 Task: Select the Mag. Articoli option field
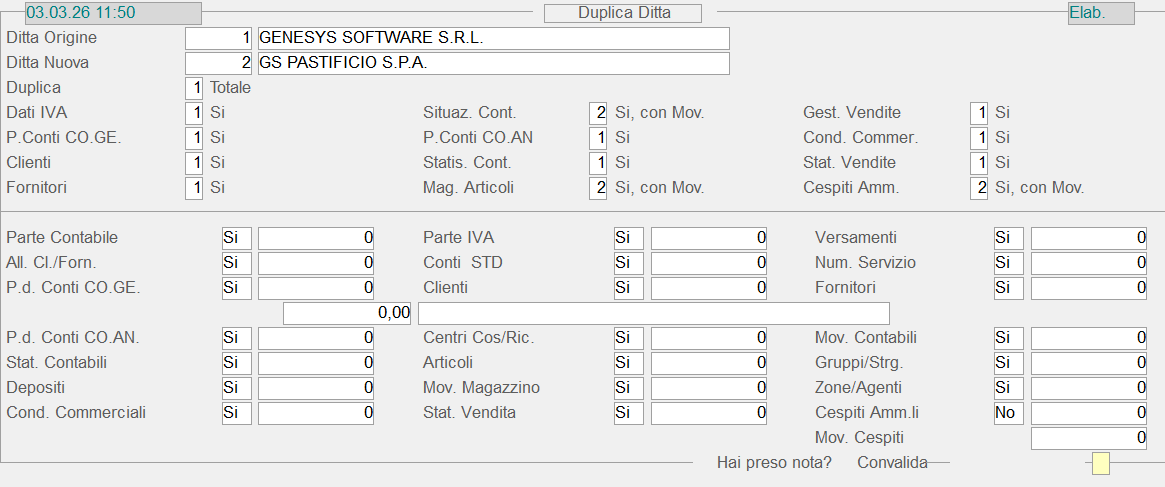coord(598,188)
